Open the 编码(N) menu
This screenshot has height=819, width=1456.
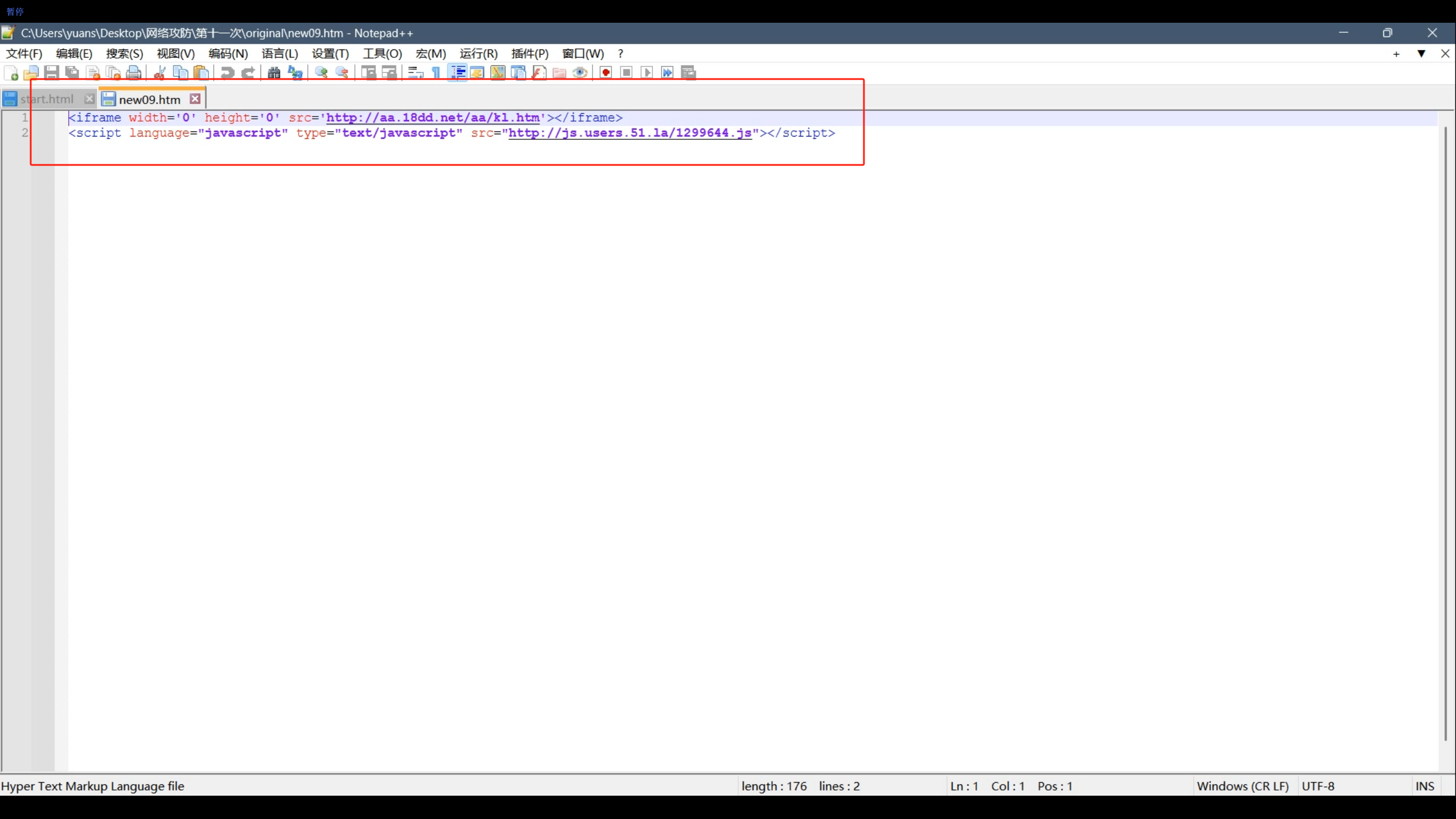(228, 53)
